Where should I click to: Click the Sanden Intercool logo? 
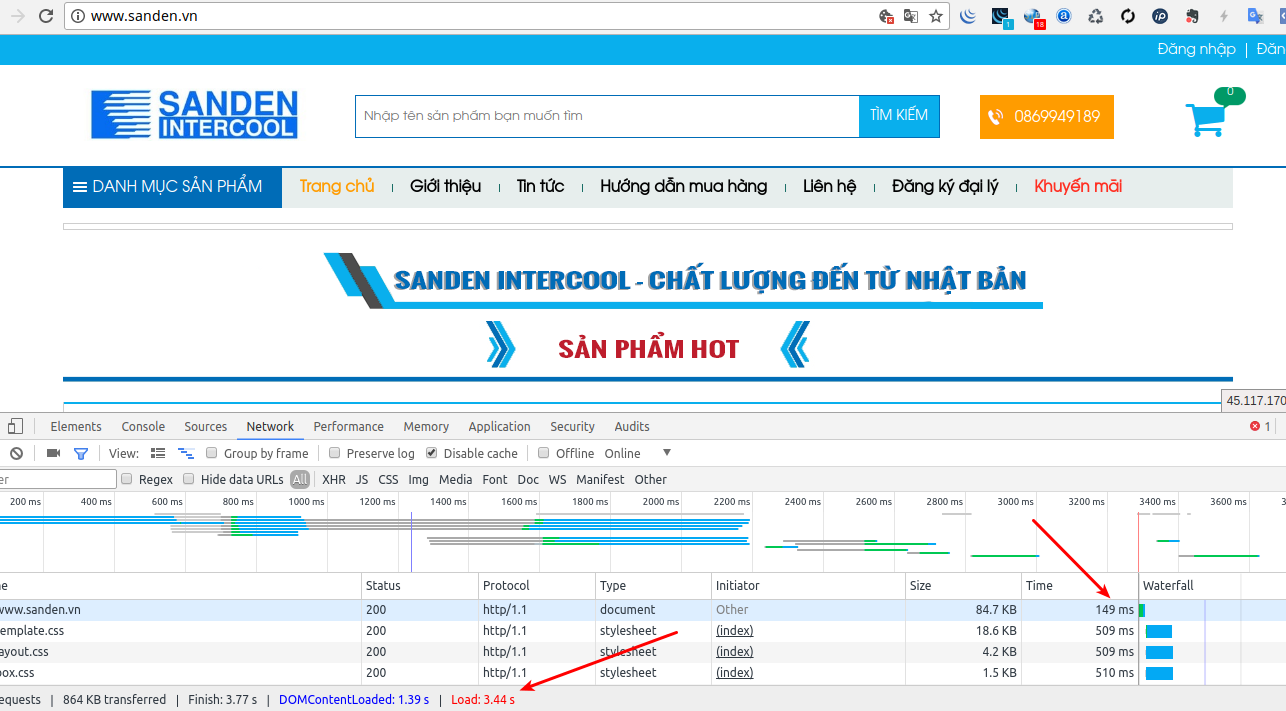pos(194,114)
